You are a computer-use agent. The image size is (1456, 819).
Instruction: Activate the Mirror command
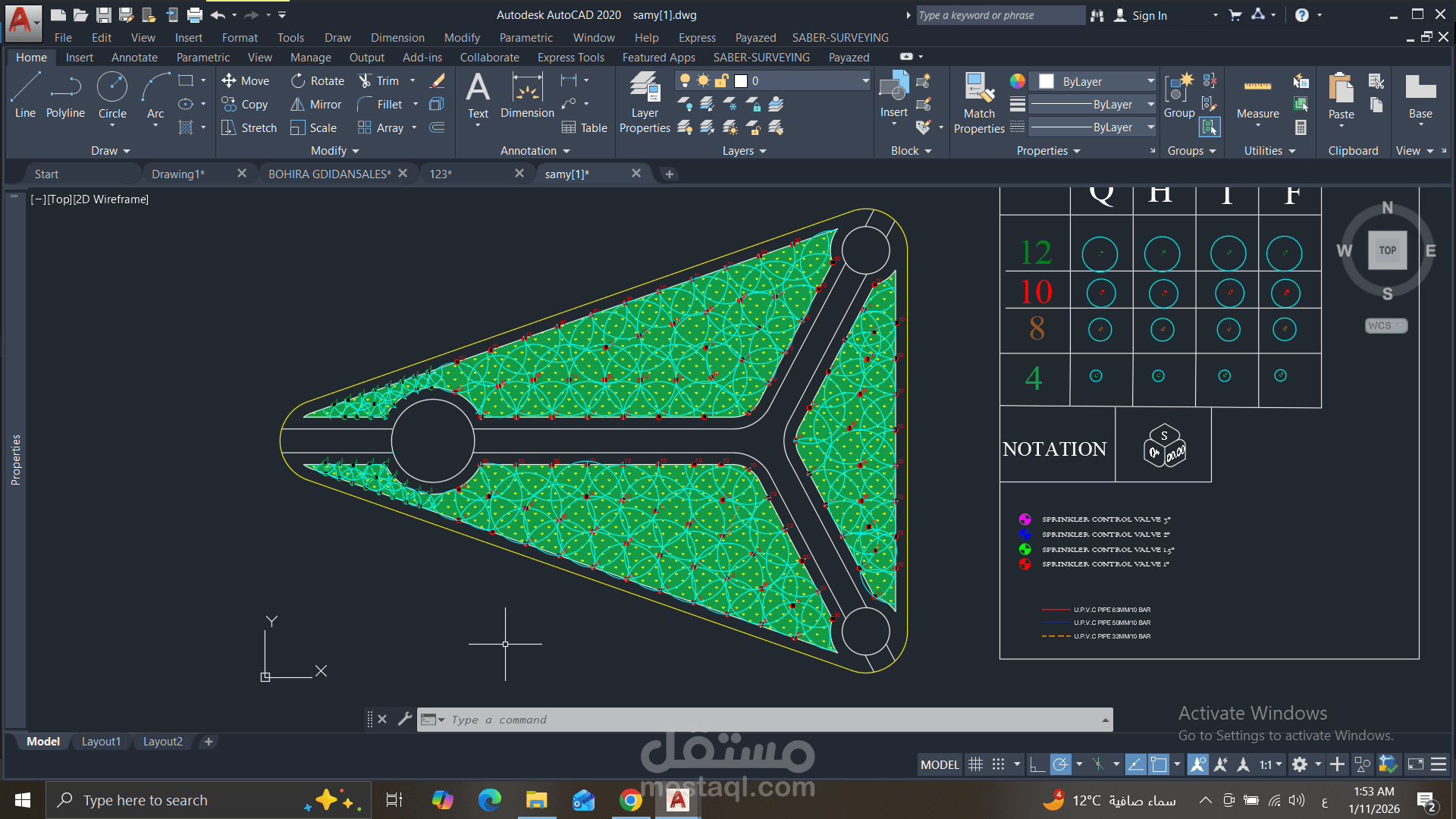[316, 105]
